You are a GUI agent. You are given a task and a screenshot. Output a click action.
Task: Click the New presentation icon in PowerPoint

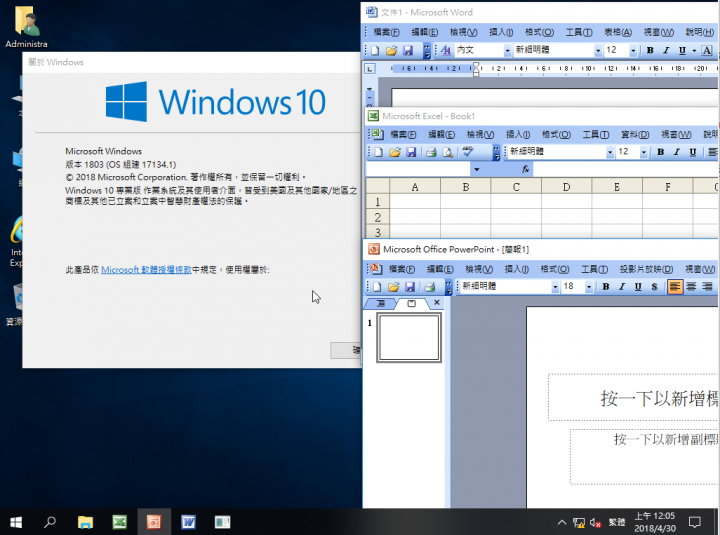pos(377,287)
